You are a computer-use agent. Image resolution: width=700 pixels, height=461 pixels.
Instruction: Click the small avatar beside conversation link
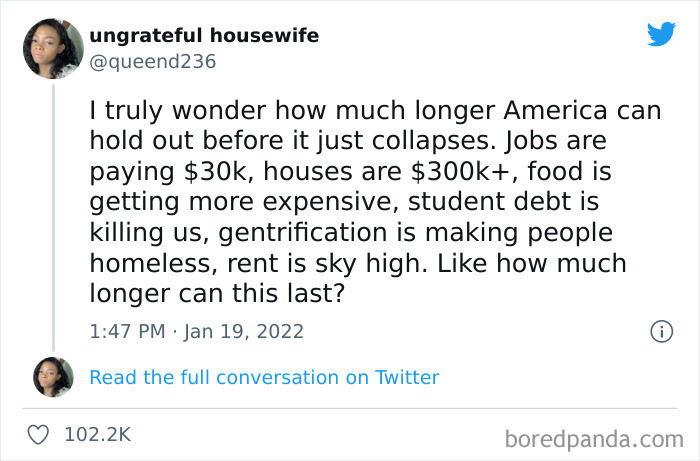click(x=52, y=377)
